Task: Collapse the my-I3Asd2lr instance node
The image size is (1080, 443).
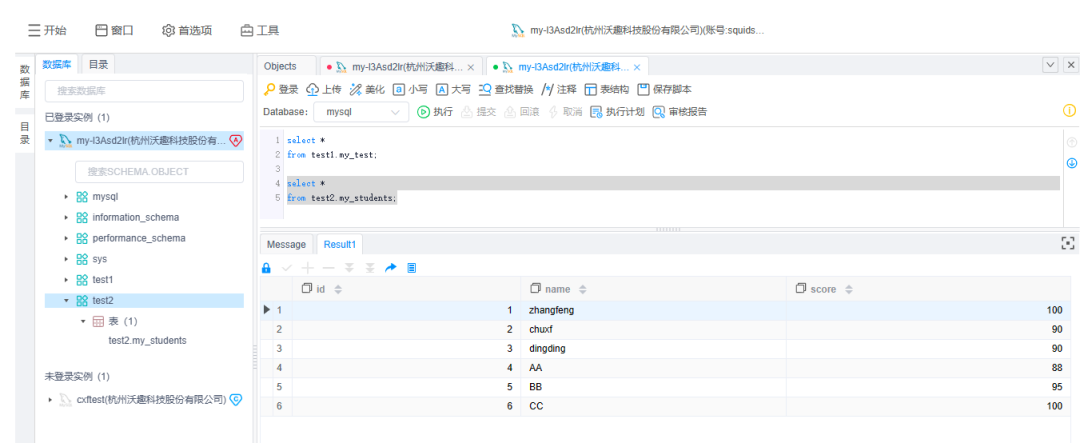Action: (x=50, y=141)
